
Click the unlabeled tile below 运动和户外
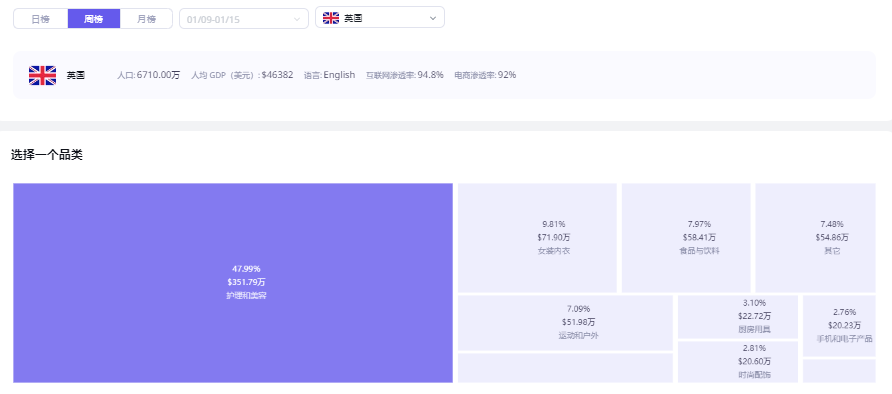pyautogui.click(x=565, y=368)
